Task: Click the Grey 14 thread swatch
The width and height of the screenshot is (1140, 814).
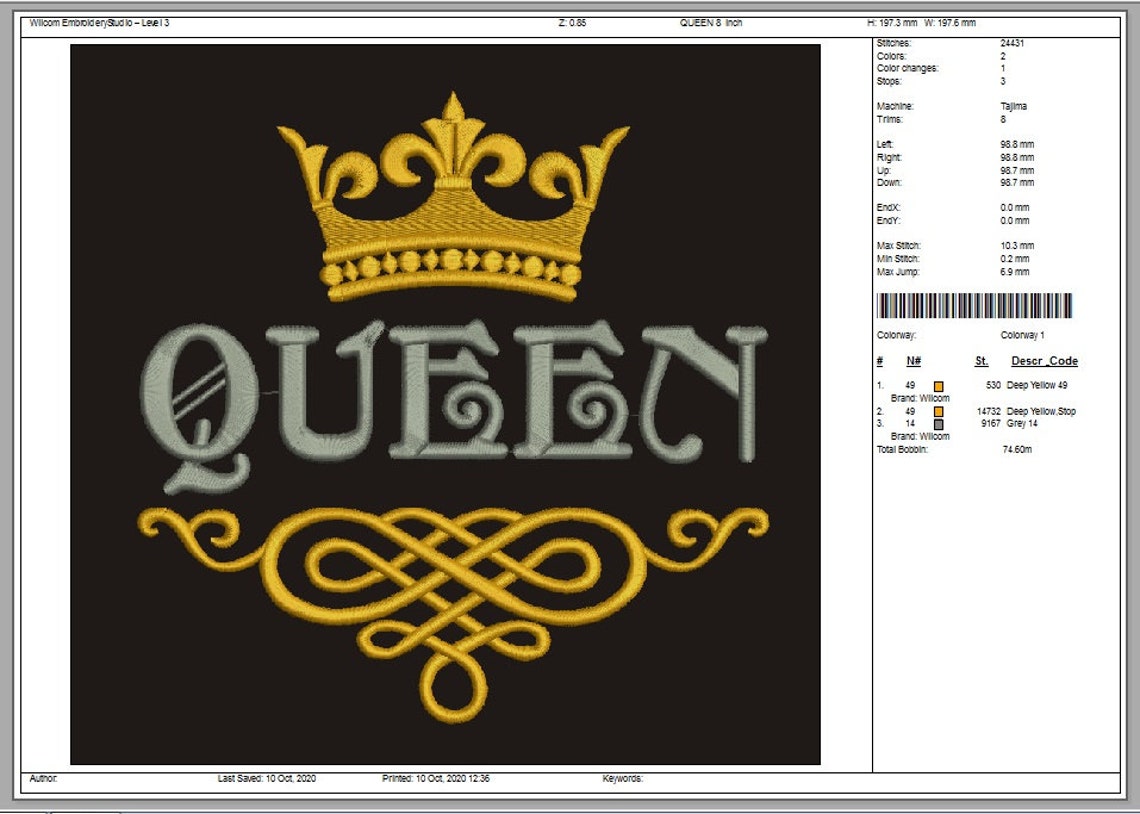Action: pyautogui.click(x=937, y=425)
